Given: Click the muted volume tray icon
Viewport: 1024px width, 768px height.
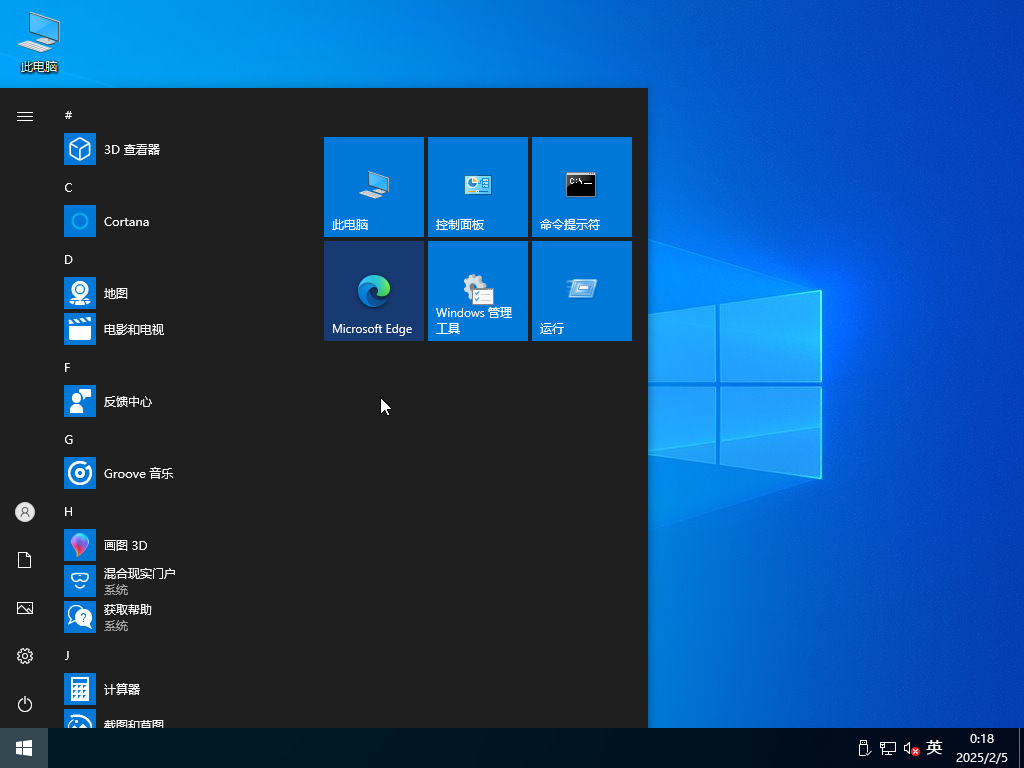Looking at the screenshot, I should point(911,748).
